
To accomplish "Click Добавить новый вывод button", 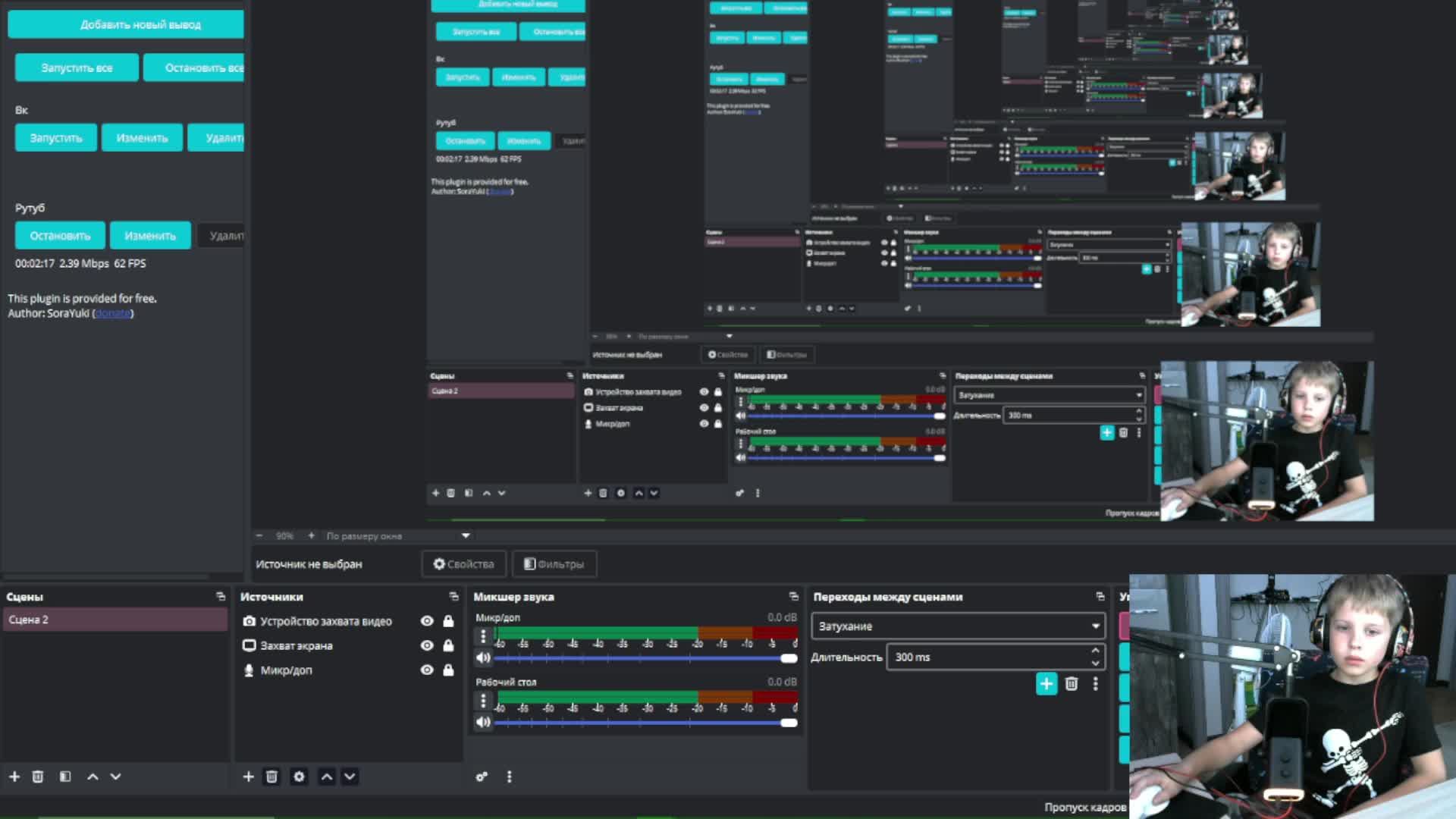I will coord(126,24).
